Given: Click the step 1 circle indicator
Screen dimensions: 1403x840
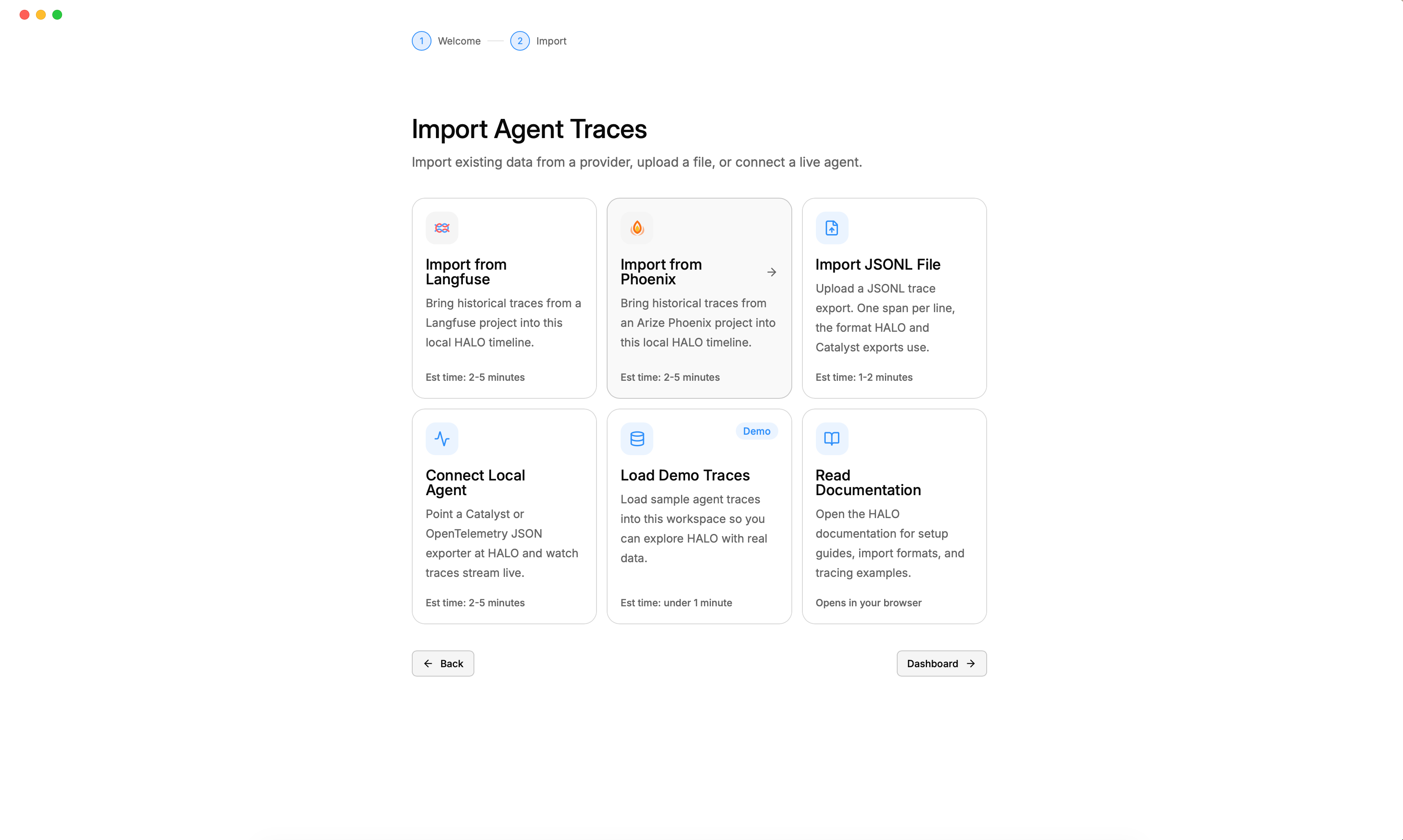Looking at the screenshot, I should coord(421,41).
